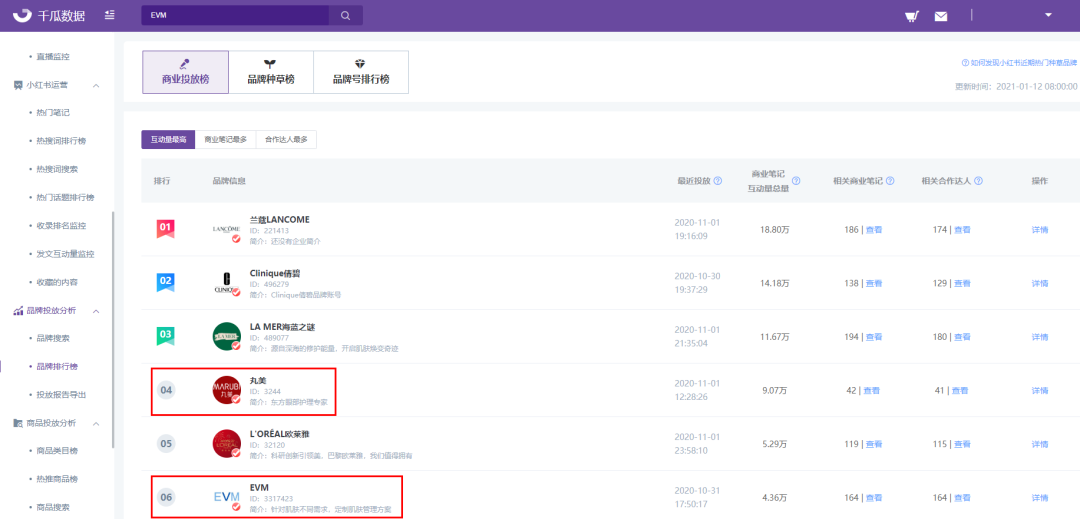Viewport: 1080px width, 519px height.
Task: Open 详情 for Clinique倩碧
Action: tap(1039, 284)
